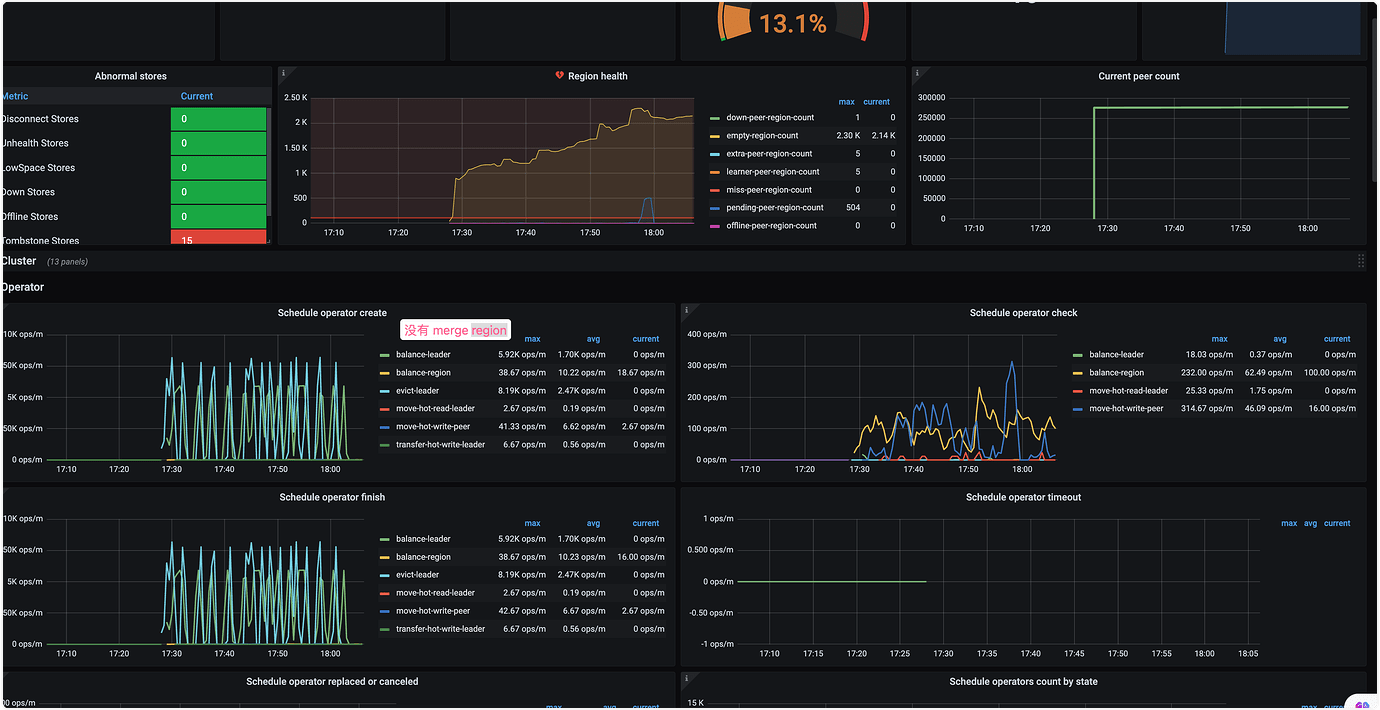The image size is (1380, 710).
Task: Click the empty-region-count yellow legend marker
Action: pos(714,136)
